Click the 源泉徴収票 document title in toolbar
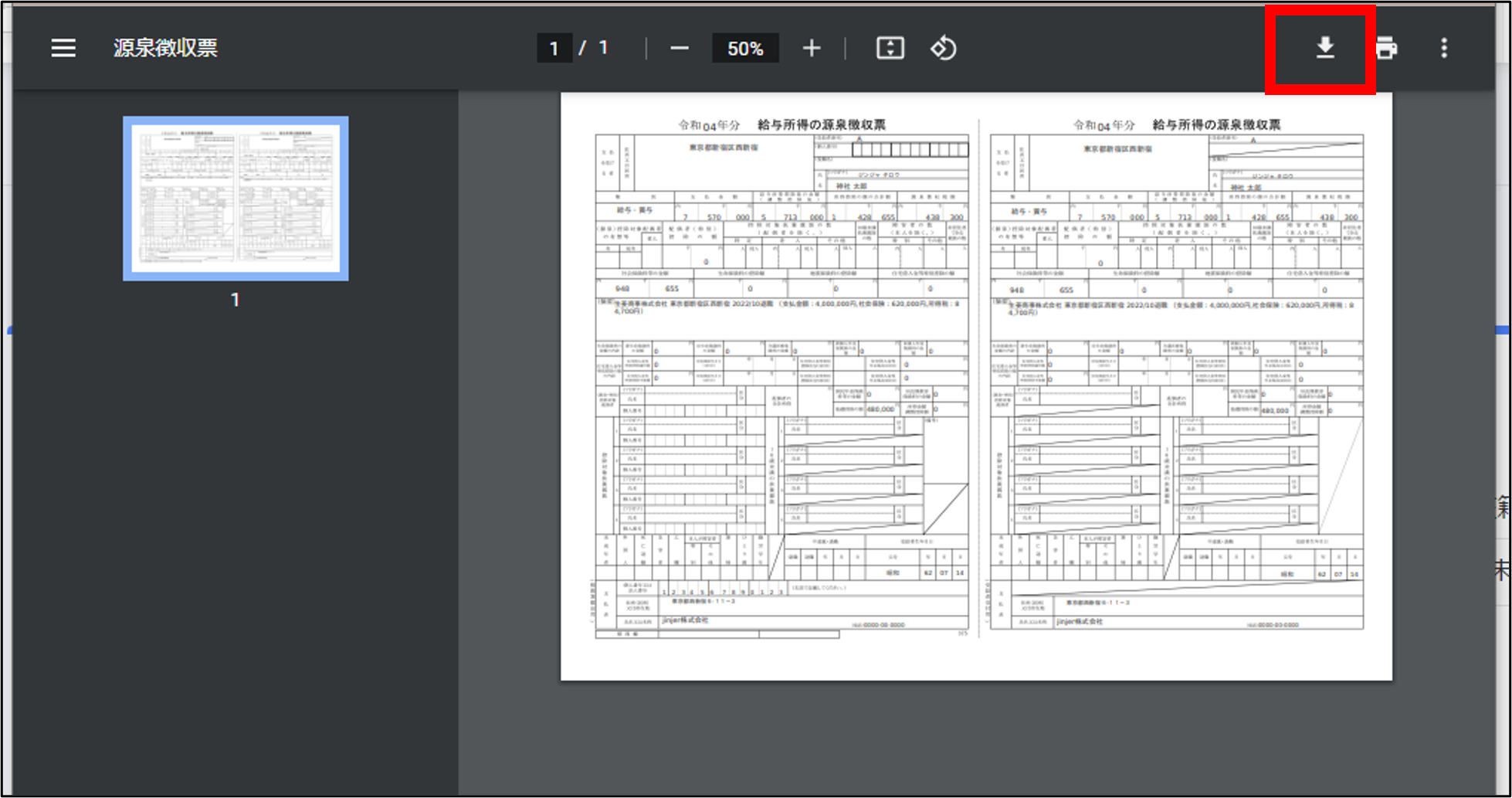The width and height of the screenshot is (1512, 798). coord(165,48)
